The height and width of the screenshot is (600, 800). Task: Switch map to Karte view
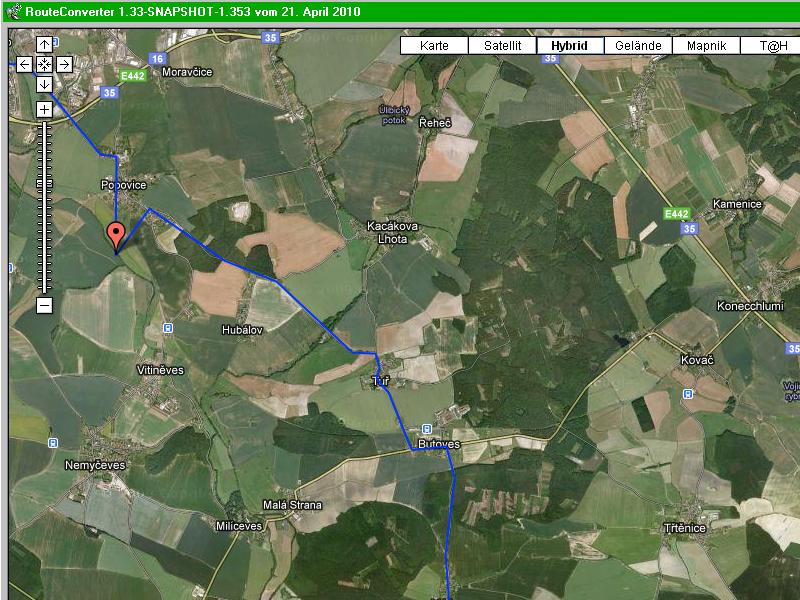(434, 46)
